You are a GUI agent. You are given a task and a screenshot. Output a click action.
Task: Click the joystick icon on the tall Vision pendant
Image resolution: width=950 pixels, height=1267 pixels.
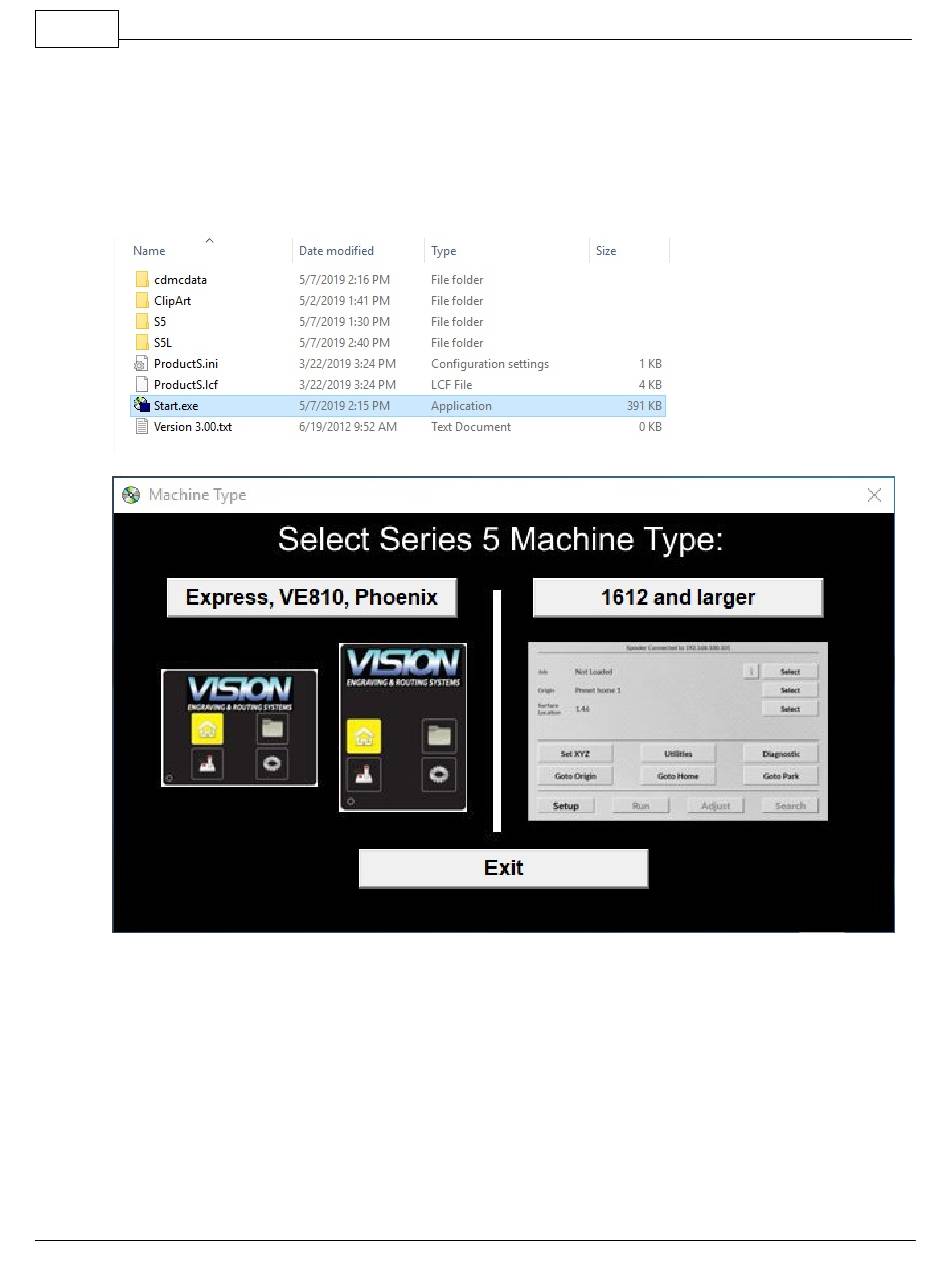pos(364,775)
